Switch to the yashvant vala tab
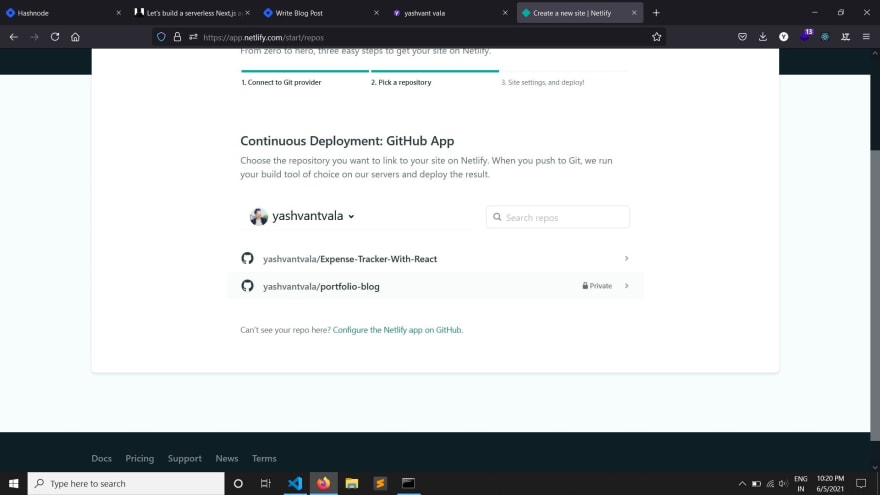The width and height of the screenshot is (880, 495). 449,12
